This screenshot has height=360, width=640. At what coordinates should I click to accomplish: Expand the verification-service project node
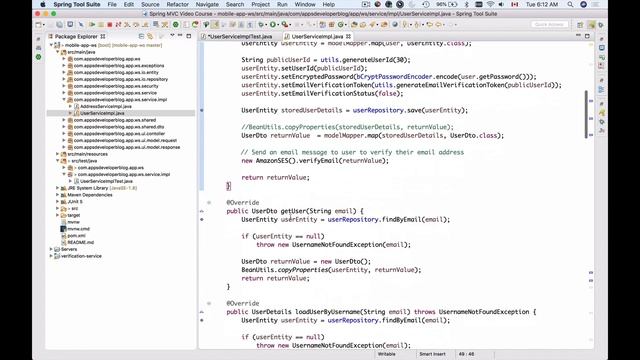pos(51,256)
